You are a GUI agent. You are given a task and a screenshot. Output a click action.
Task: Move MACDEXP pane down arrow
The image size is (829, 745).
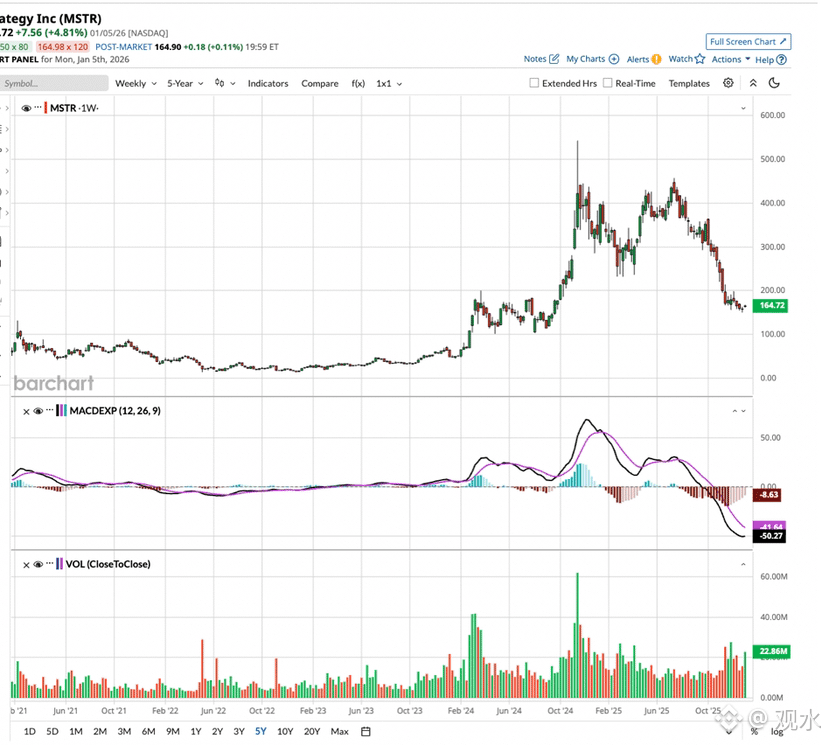click(x=743, y=411)
